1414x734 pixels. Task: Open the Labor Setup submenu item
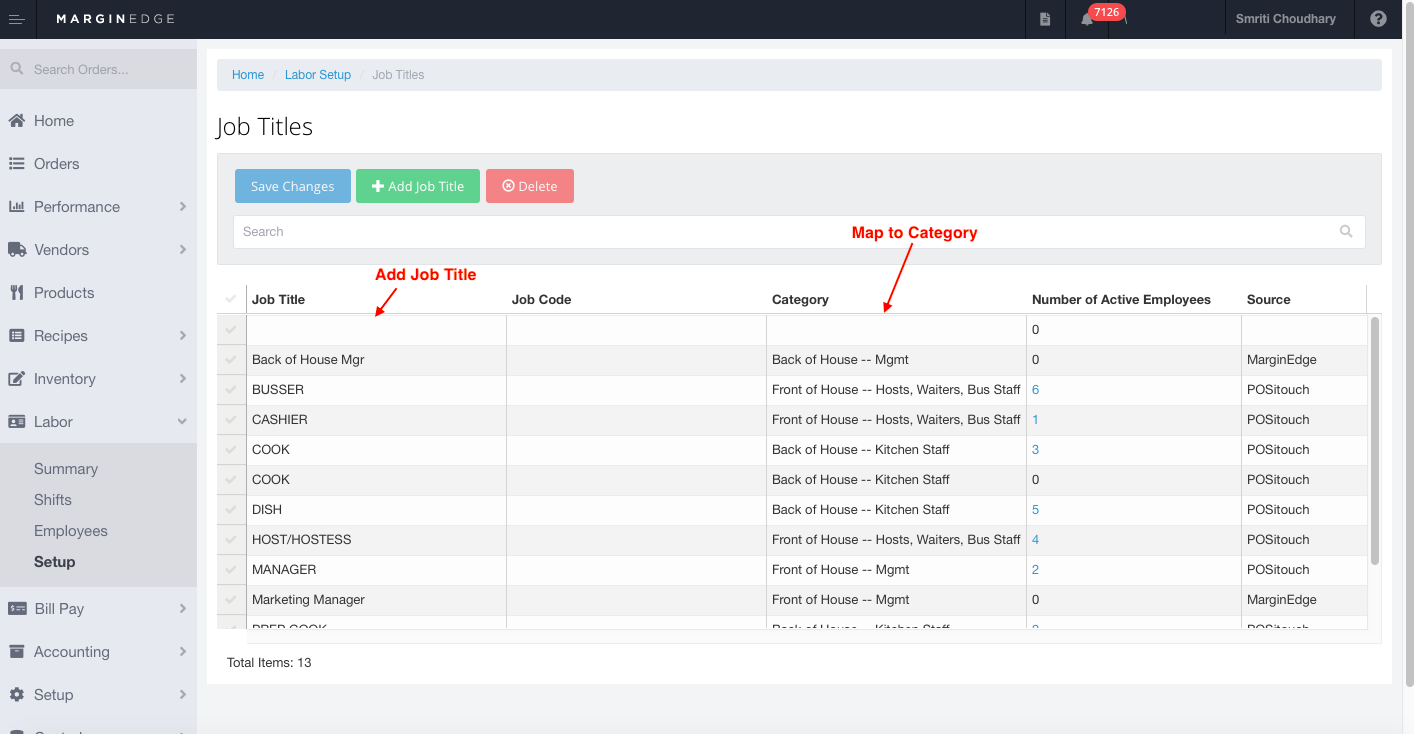pyautogui.click(x=55, y=562)
